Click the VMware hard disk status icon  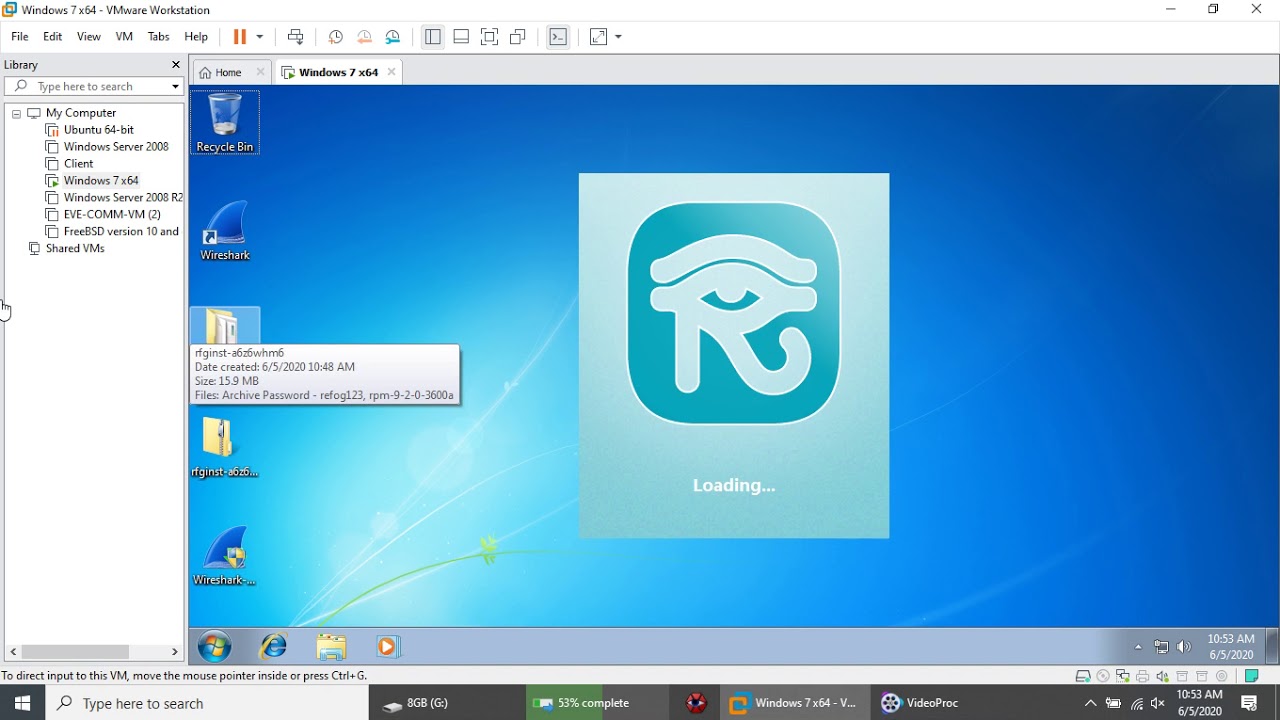tap(1083, 677)
